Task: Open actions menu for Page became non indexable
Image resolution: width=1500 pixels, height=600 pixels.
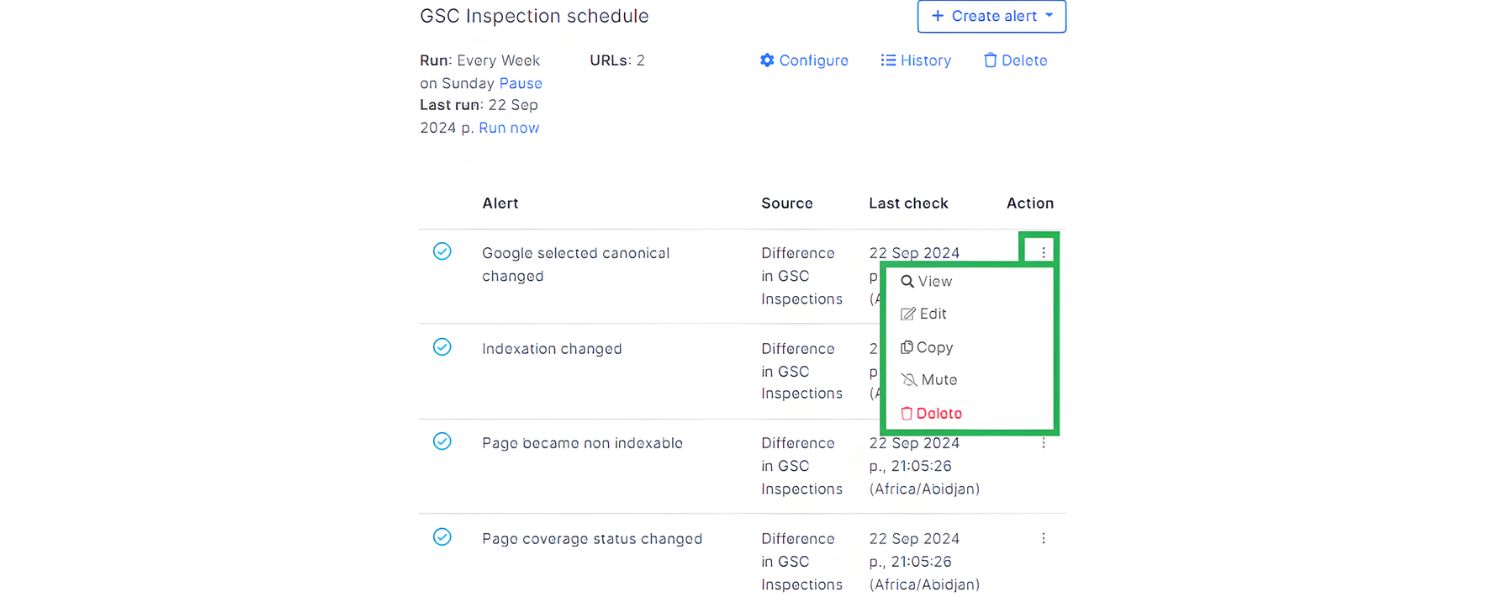Action: [1043, 442]
